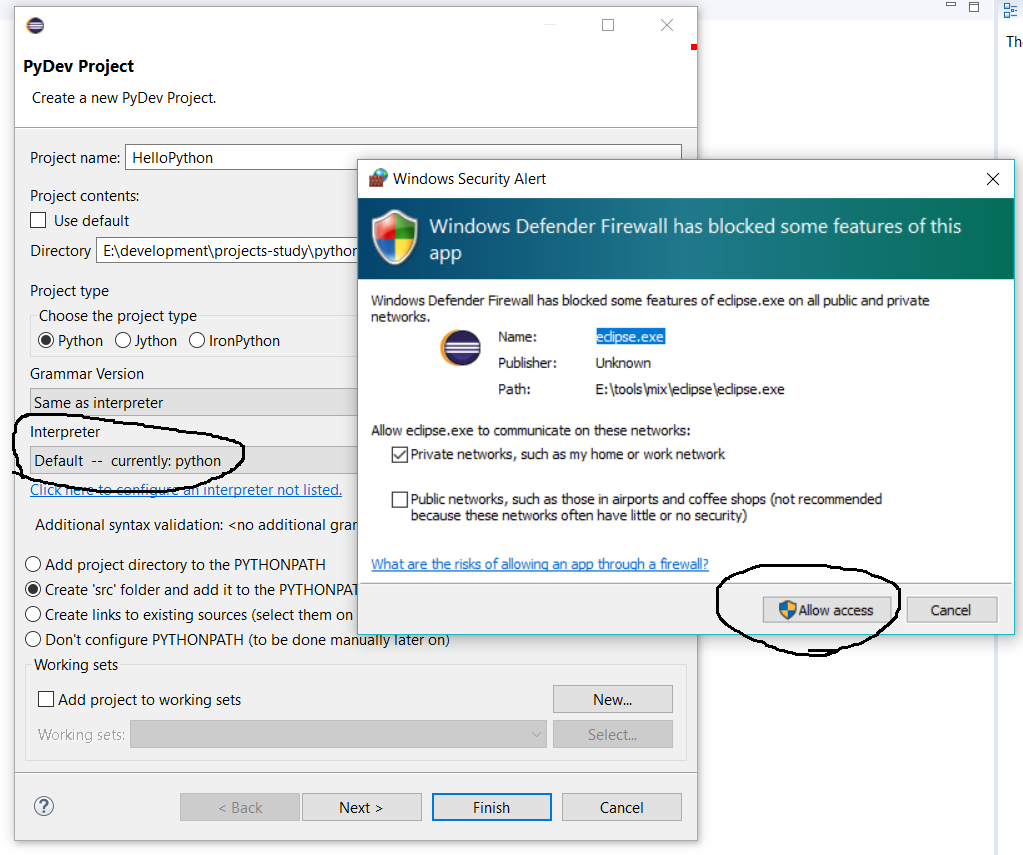Select the IronPython project type radio
This screenshot has height=855, width=1023.
click(197, 341)
